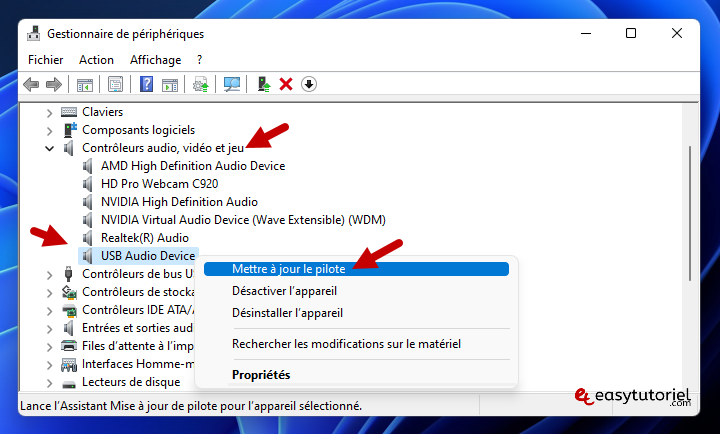Click the Contrôleurs de stockage icon

coord(69,292)
